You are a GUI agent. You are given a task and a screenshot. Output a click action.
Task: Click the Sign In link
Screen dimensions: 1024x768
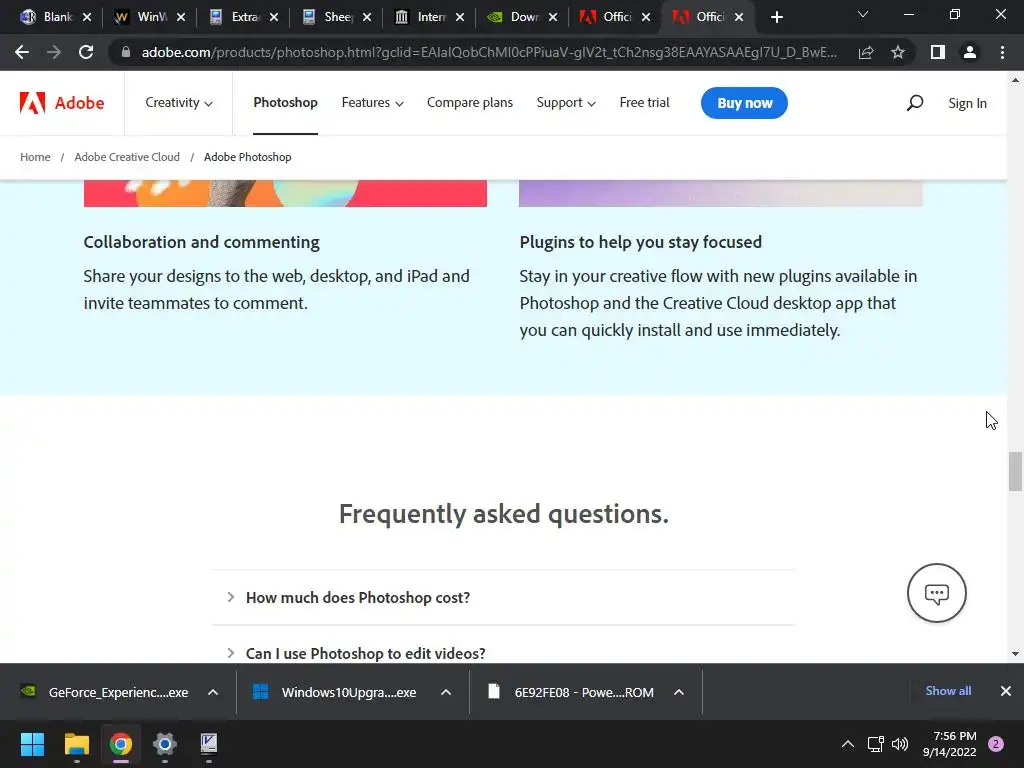(967, 103)
